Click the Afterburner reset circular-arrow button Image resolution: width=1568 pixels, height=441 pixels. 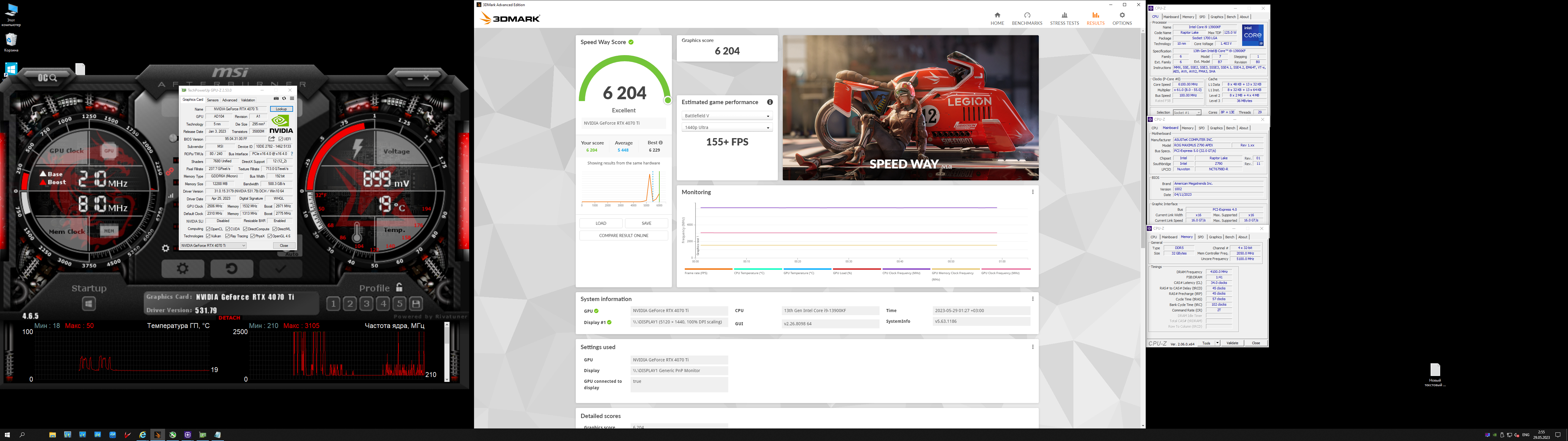[x=231, y=269]
